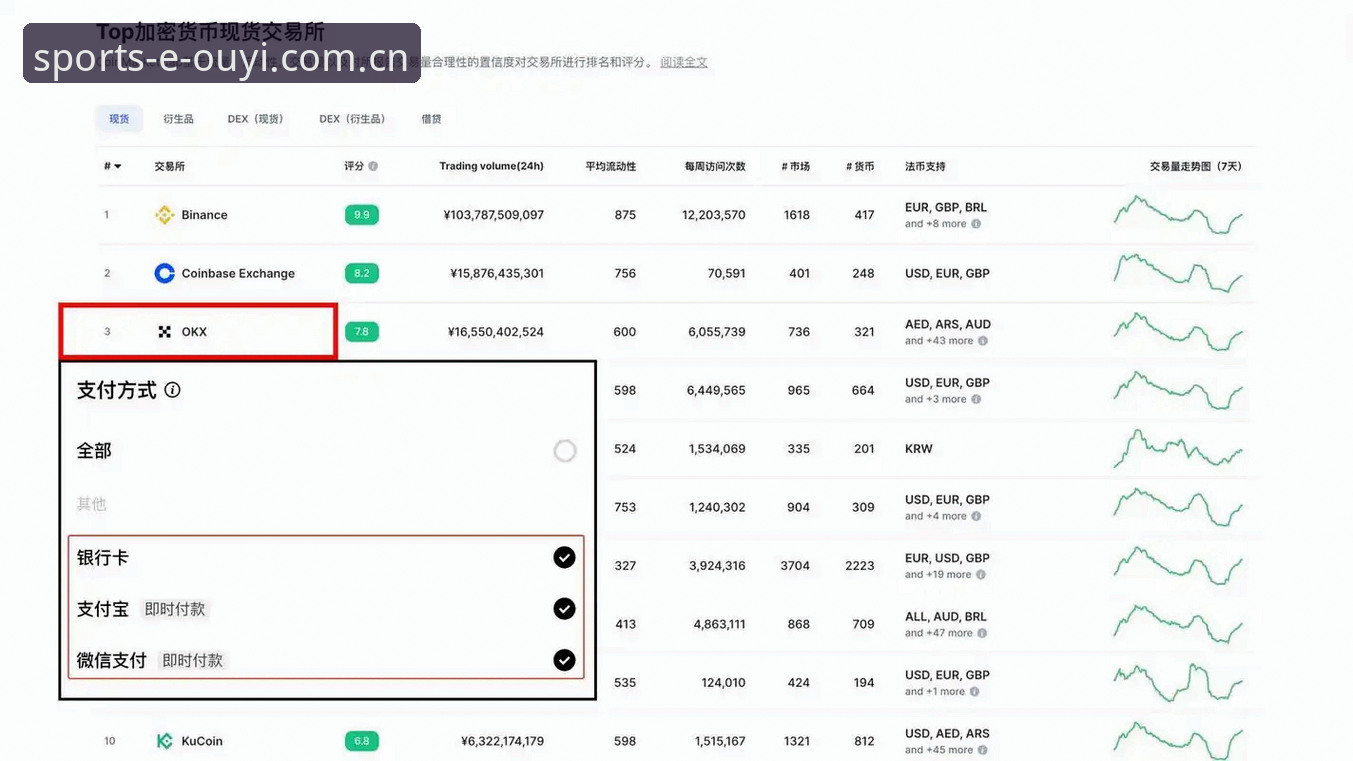Click the Binance logo icon

tap(165, 215)
